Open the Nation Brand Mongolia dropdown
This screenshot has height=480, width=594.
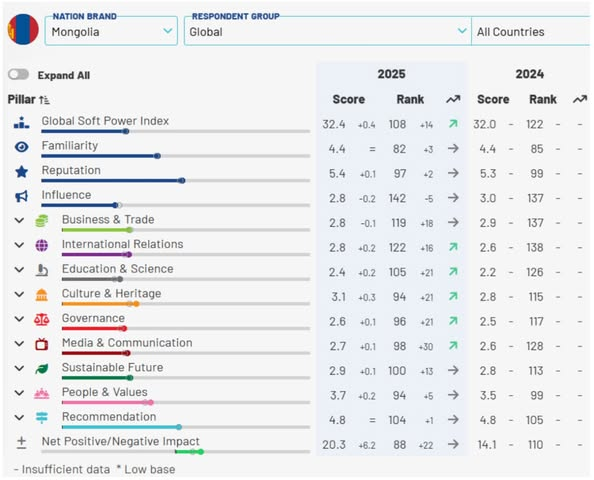click(x=111, y=31)
